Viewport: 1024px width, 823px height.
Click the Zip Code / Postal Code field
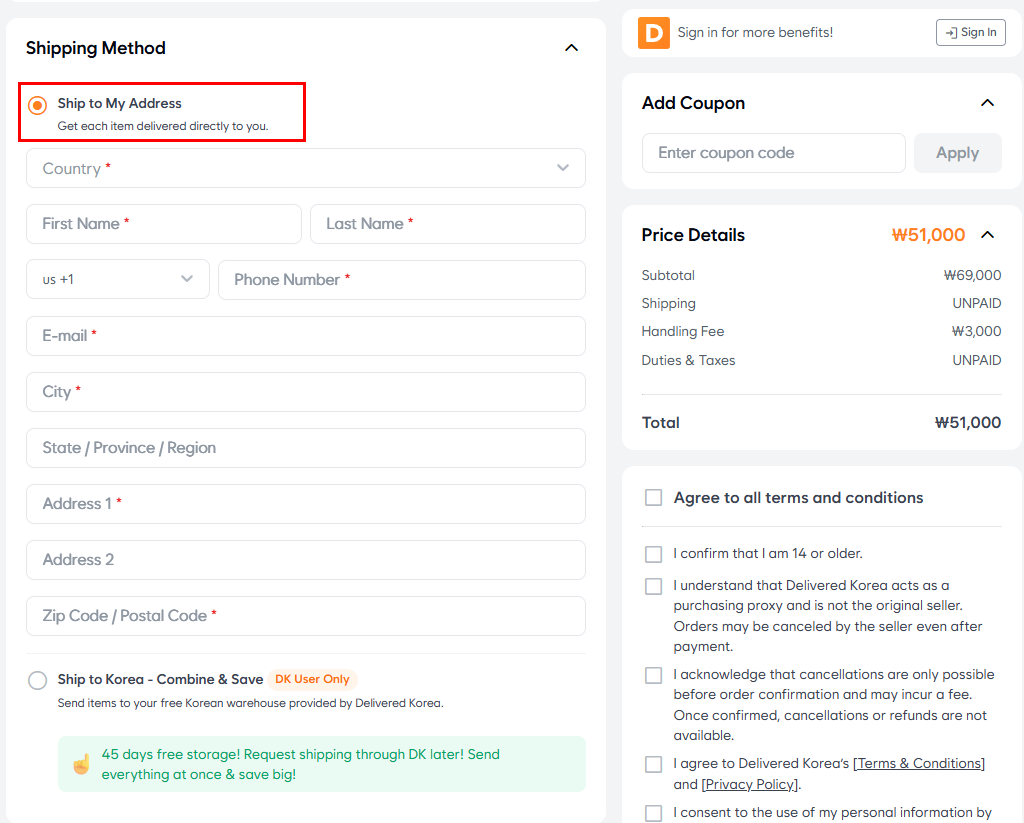(306, 616)
